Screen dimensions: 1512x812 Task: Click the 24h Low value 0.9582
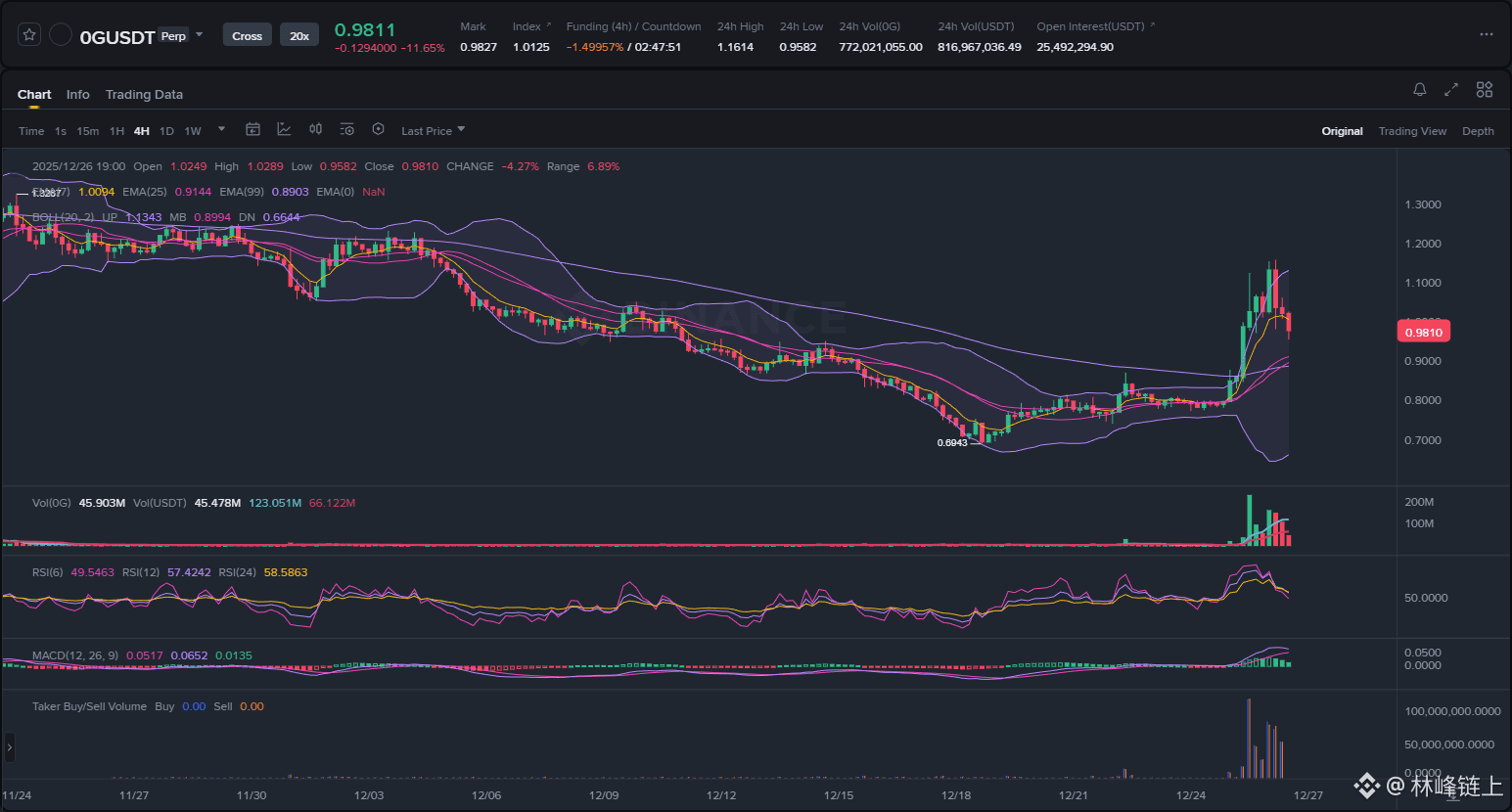[x=798, y=47]
